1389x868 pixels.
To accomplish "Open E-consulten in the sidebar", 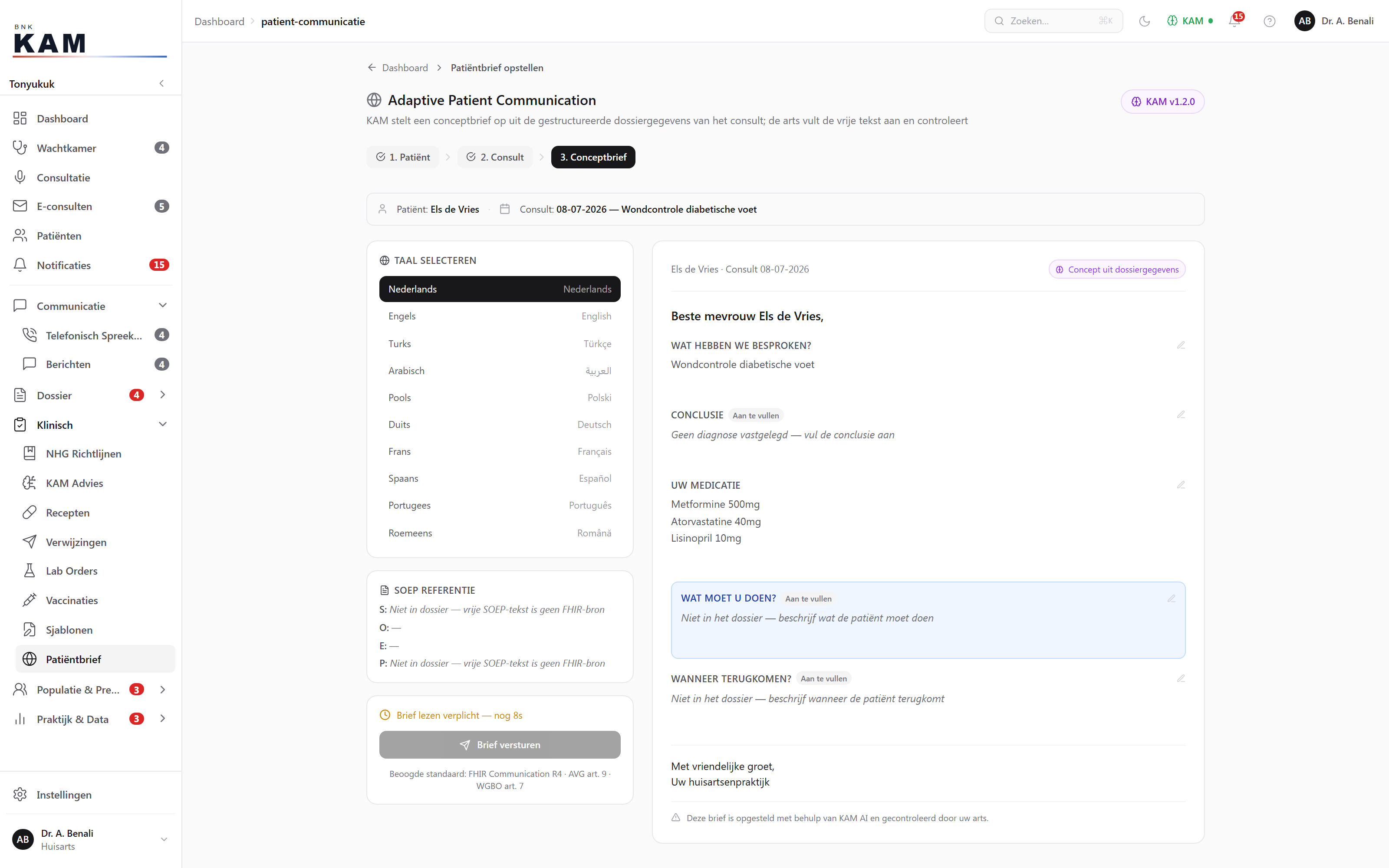I will [91, 206].
